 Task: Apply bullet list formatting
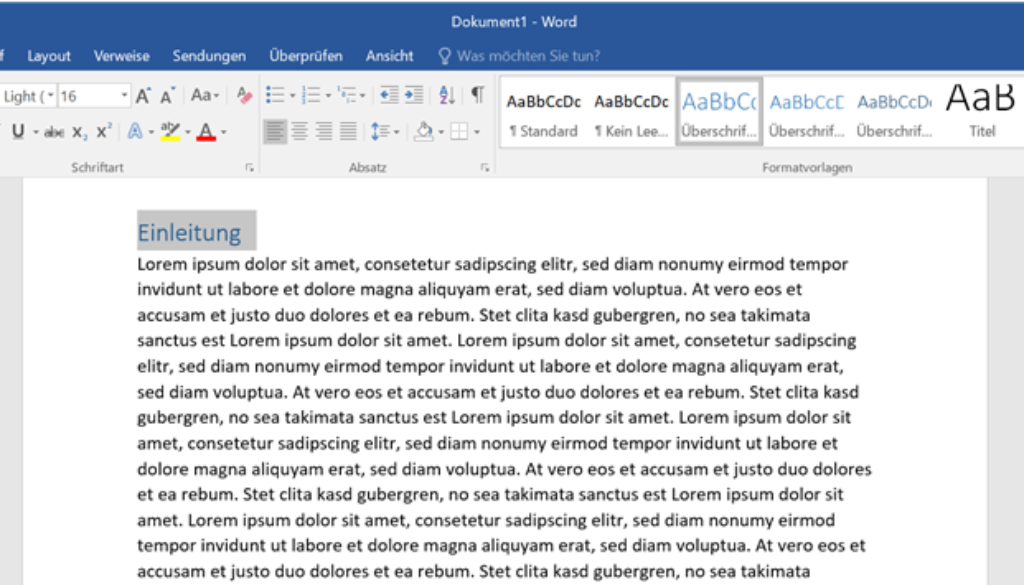pos(275,95)
